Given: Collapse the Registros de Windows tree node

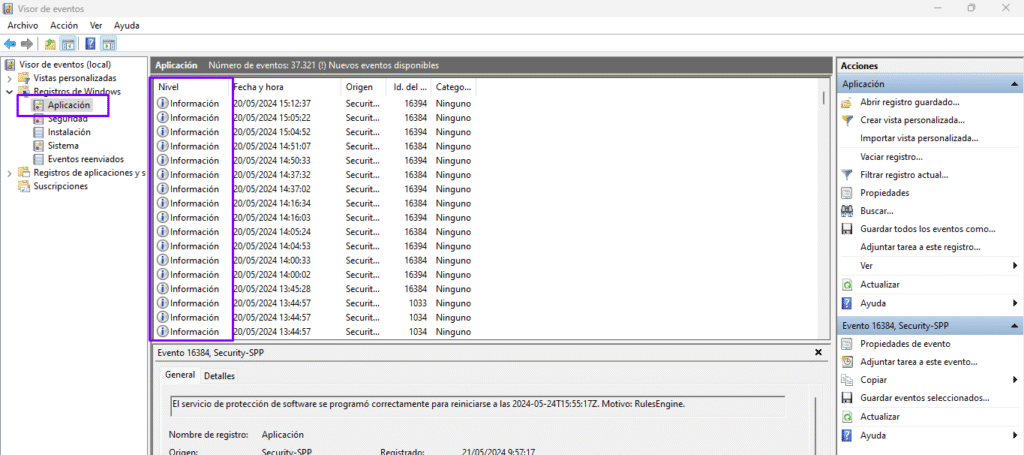Looking at the screenshot, I should click(x=10, y=91).
